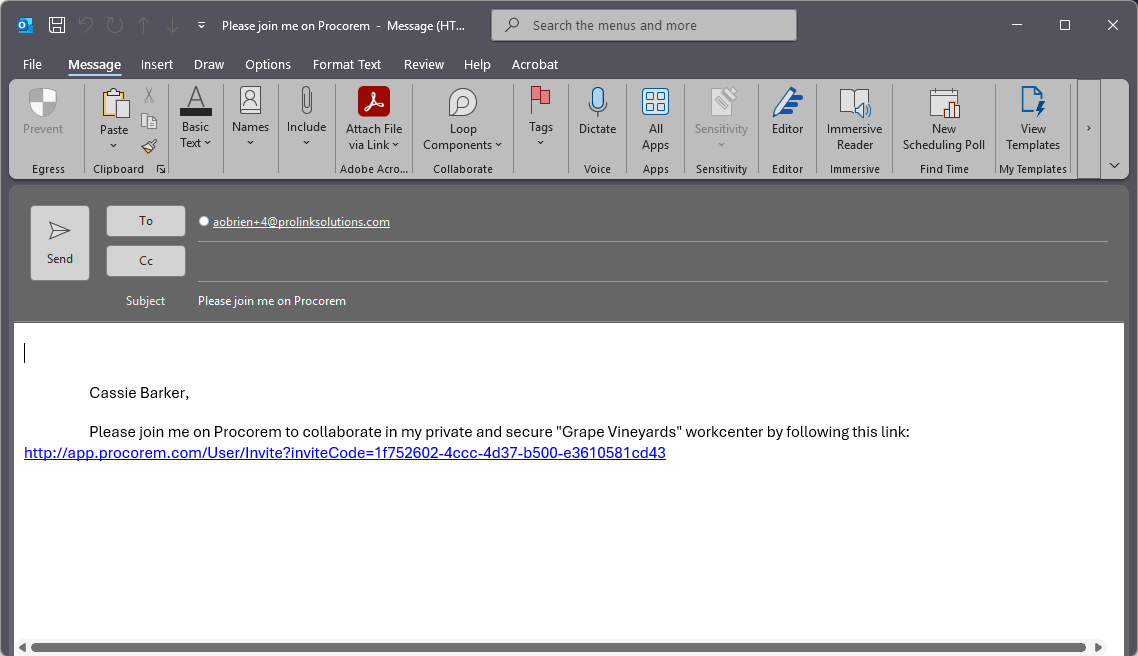Open the Tags flag dropdown
Viewport: 1138px width, 656px height.
pyautogui.click(x=540, y=143)
